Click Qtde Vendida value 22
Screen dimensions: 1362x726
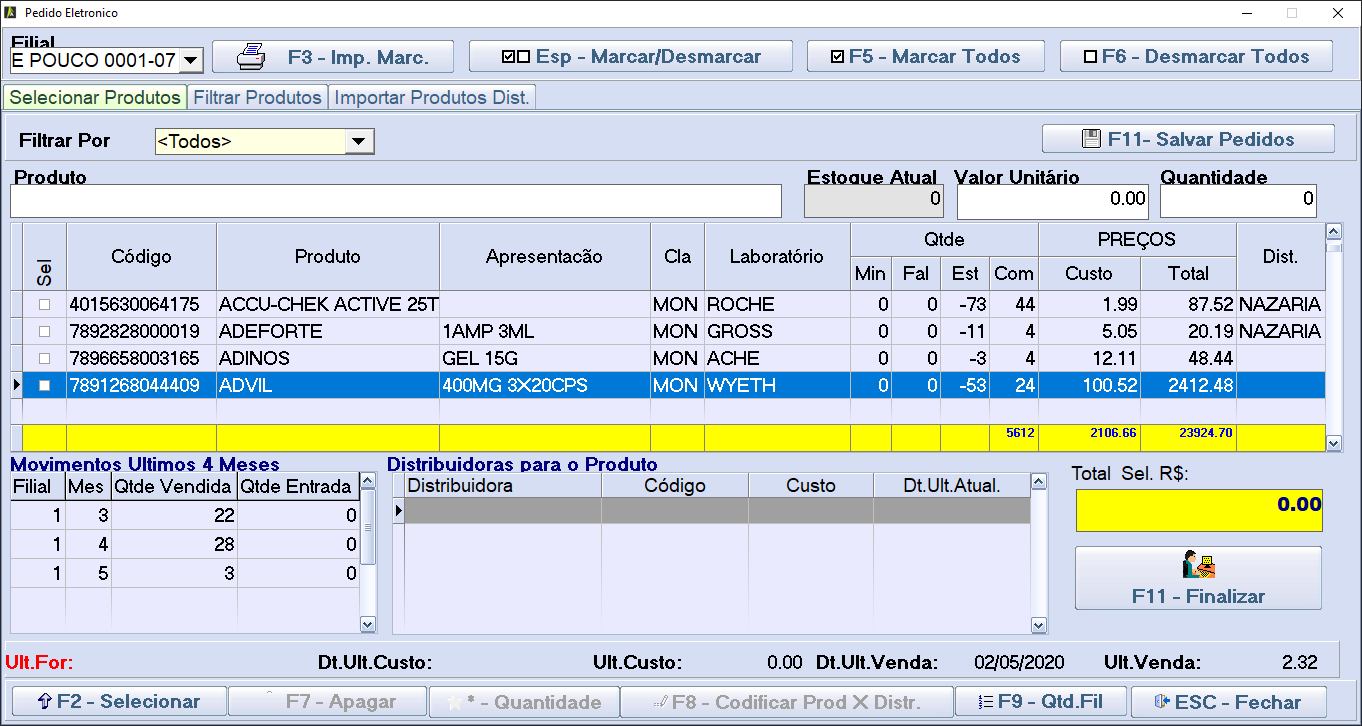174,516
